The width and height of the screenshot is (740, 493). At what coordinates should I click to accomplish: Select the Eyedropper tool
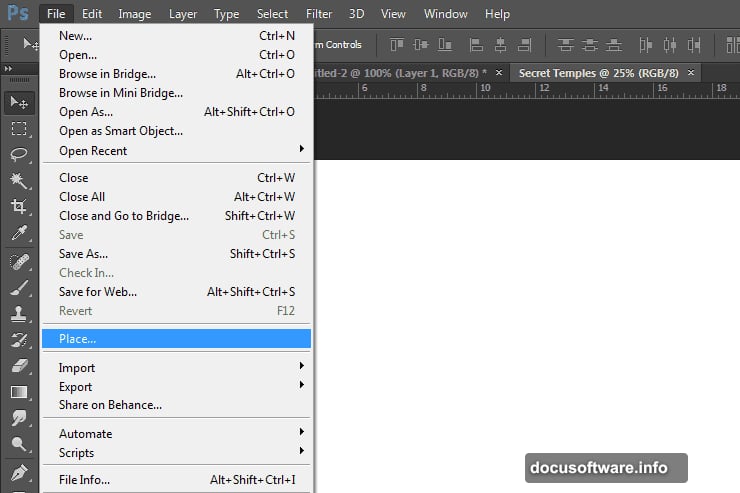(x=18, y=233)
